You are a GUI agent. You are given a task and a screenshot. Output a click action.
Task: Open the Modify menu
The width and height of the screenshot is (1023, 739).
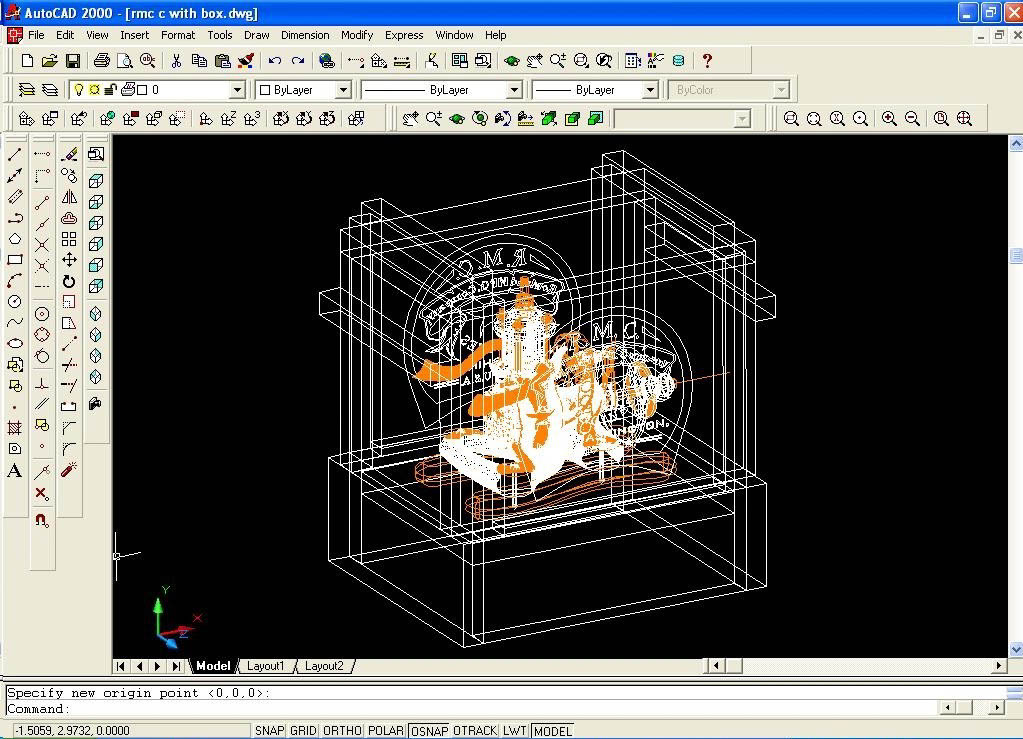(x=356, y=35)
